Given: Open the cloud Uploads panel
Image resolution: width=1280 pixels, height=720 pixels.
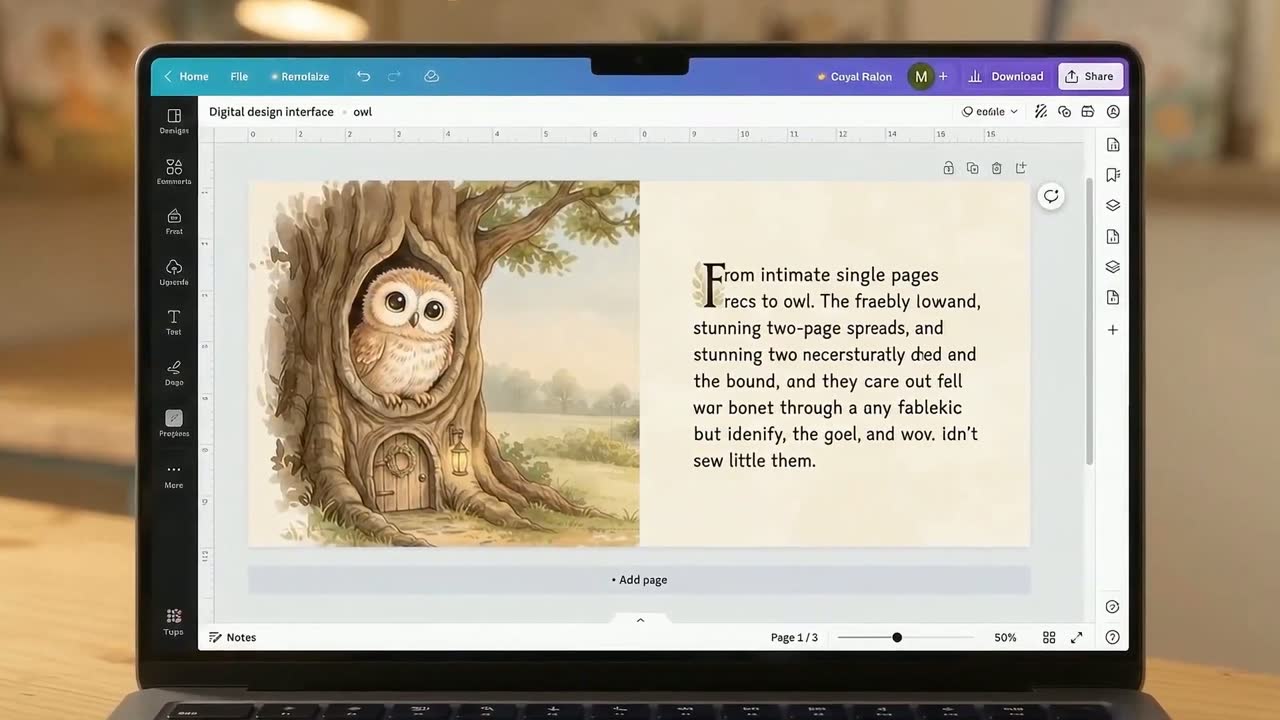Looking at the screenshot, I should (174, 272).
